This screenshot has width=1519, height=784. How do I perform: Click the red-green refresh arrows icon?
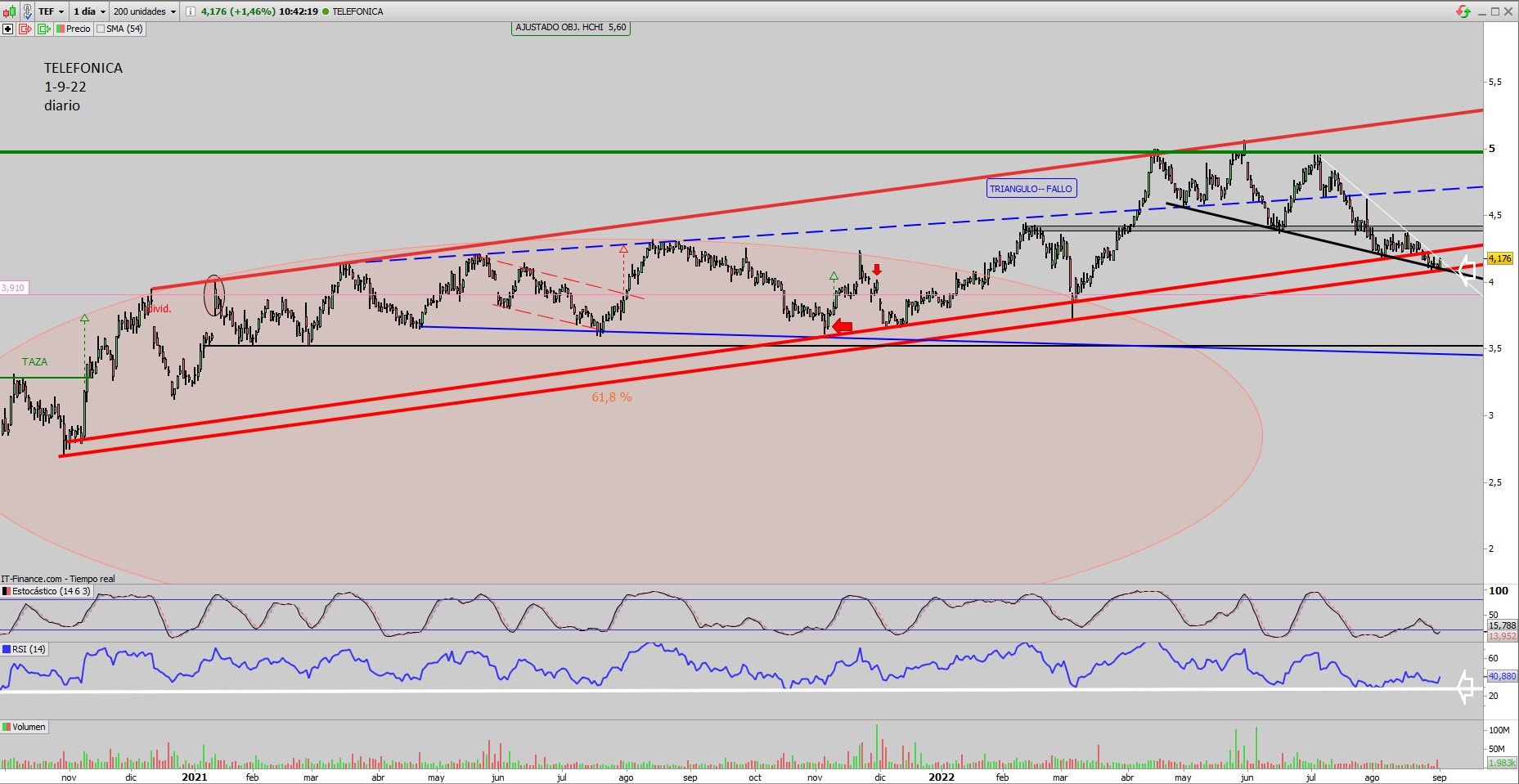pyautogui.click(x=1463, y=11)
